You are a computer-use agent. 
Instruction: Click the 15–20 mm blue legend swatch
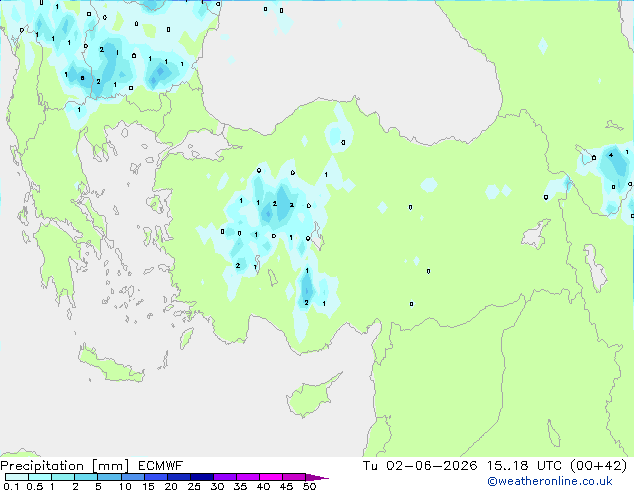coord(156,477)
